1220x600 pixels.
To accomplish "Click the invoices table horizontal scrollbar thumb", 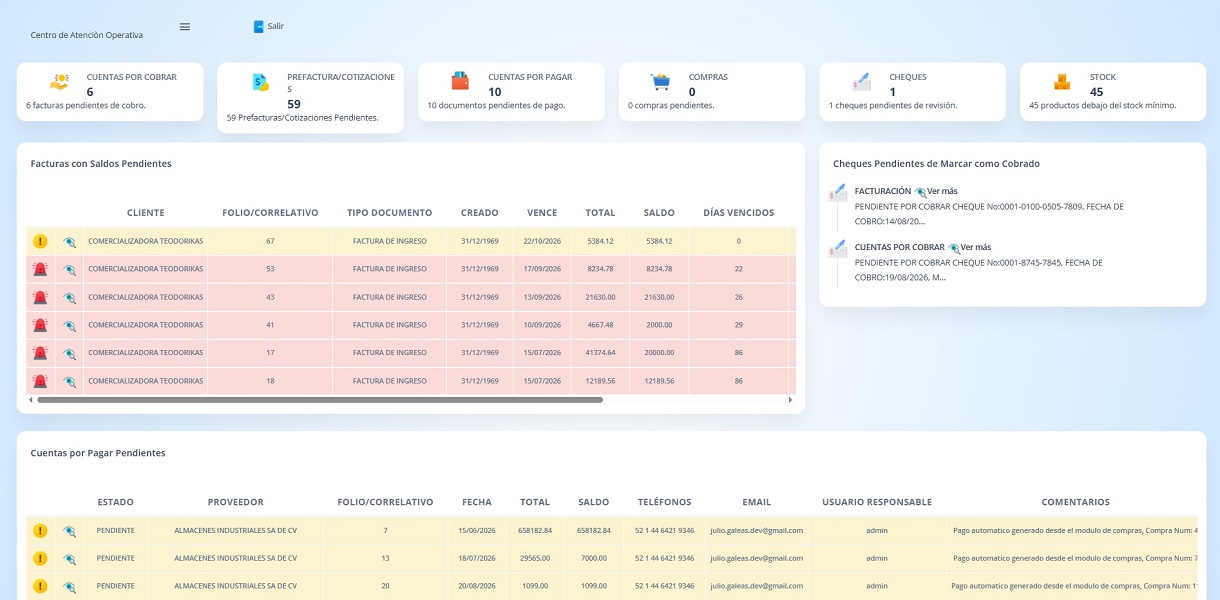I will [320, 400].
